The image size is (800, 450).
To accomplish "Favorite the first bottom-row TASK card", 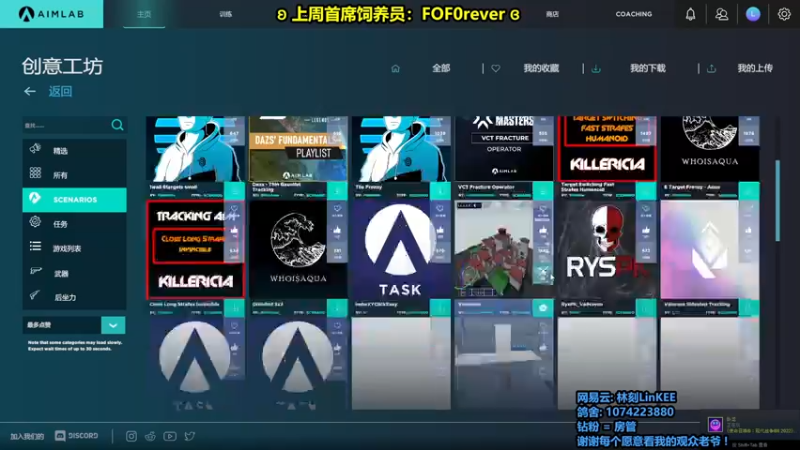I will [234, 326].
